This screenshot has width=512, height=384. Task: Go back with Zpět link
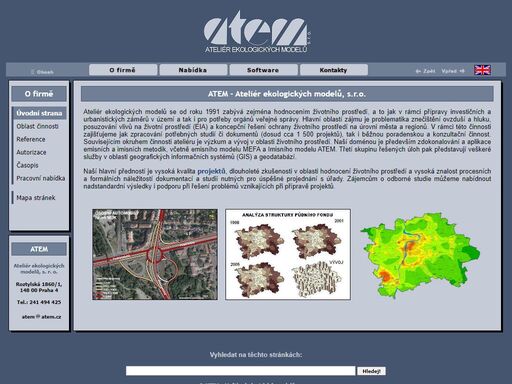pyautogui.click(x=425, y=71)
